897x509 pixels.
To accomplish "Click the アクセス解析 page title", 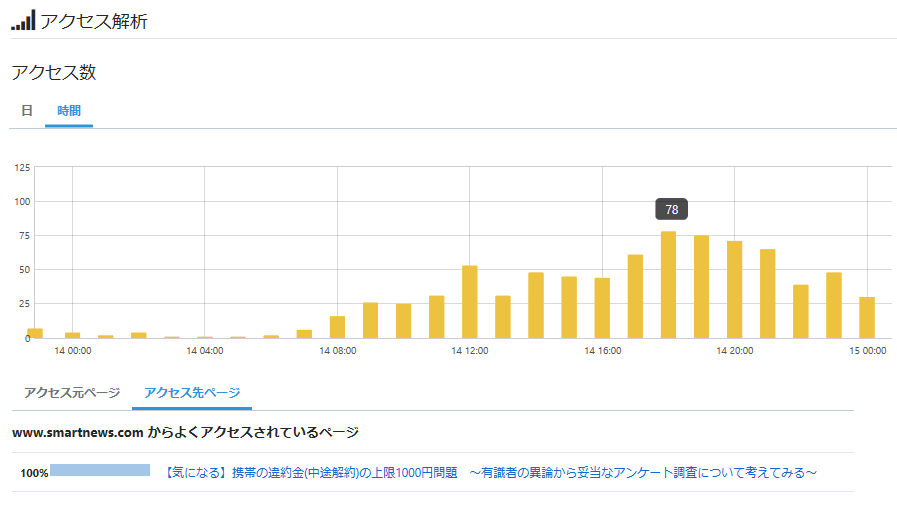I will pyautogui.click(x=94, y=21).
